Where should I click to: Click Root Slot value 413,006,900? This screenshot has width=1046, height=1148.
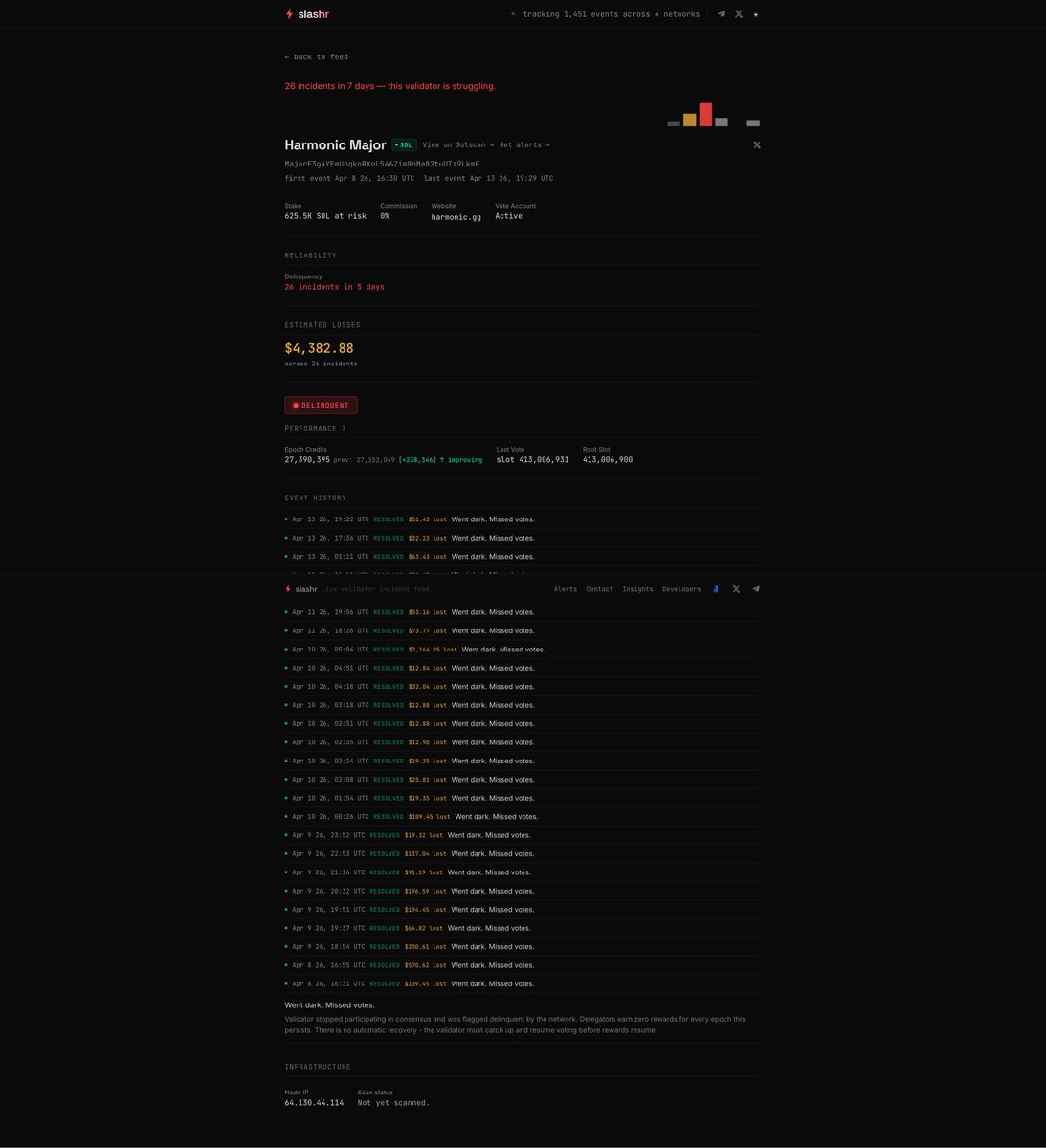click(x=608, y=460)
